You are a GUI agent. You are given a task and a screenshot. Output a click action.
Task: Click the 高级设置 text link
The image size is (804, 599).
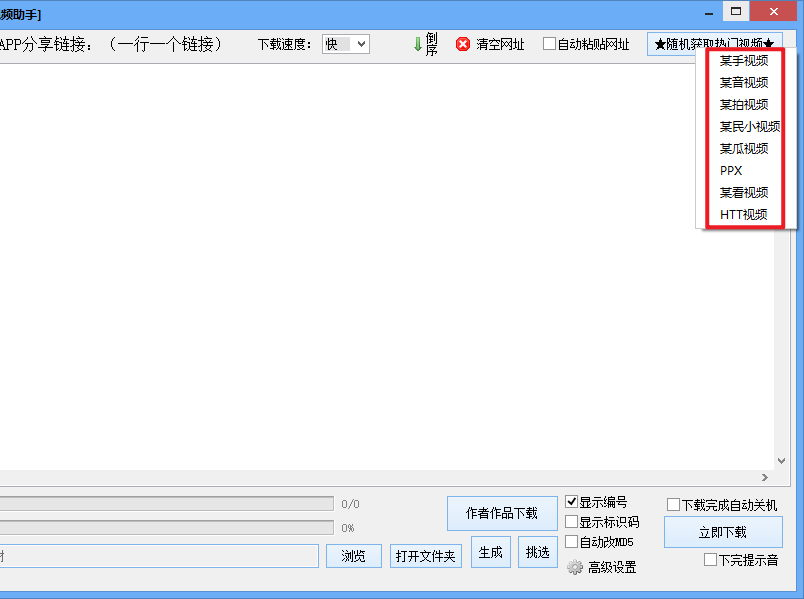pyautogui.click(x=612, y=567)
